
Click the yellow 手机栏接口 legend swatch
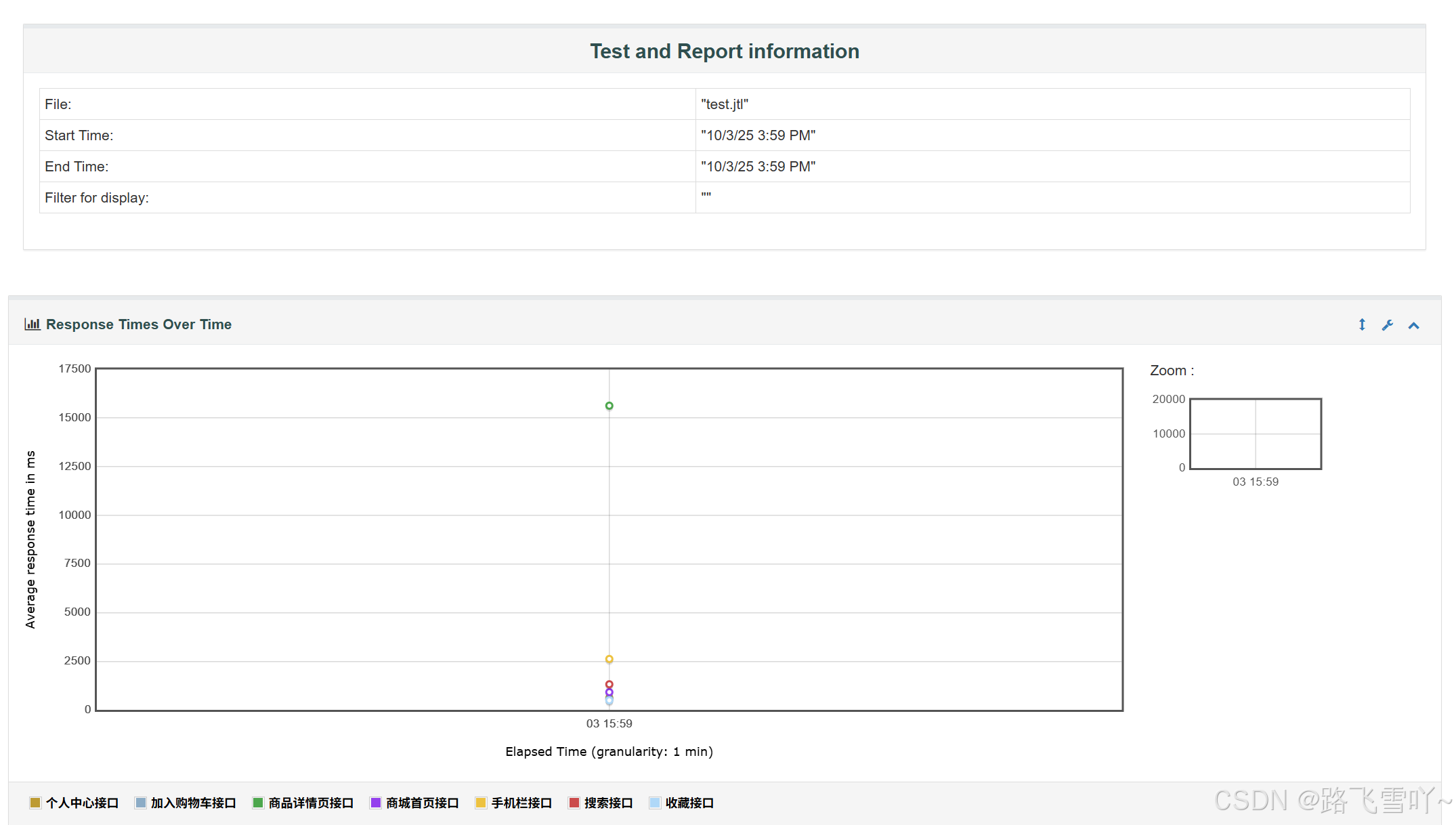(x=481, y=803)
